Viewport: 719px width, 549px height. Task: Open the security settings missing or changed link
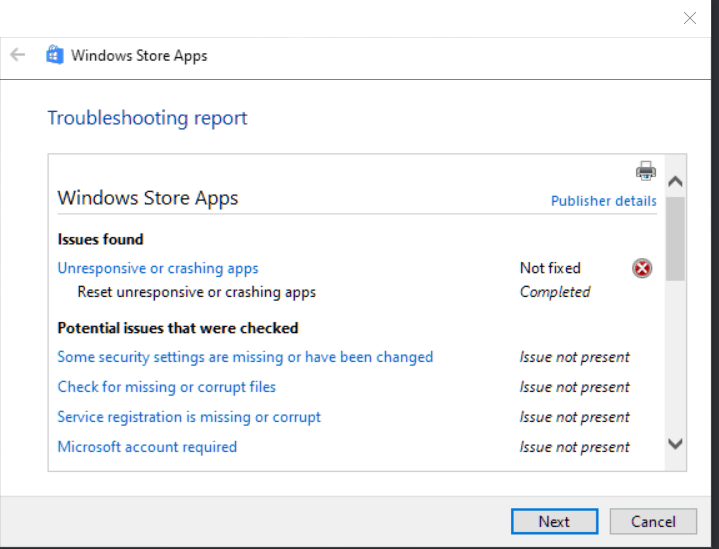[x=245, y=357]
